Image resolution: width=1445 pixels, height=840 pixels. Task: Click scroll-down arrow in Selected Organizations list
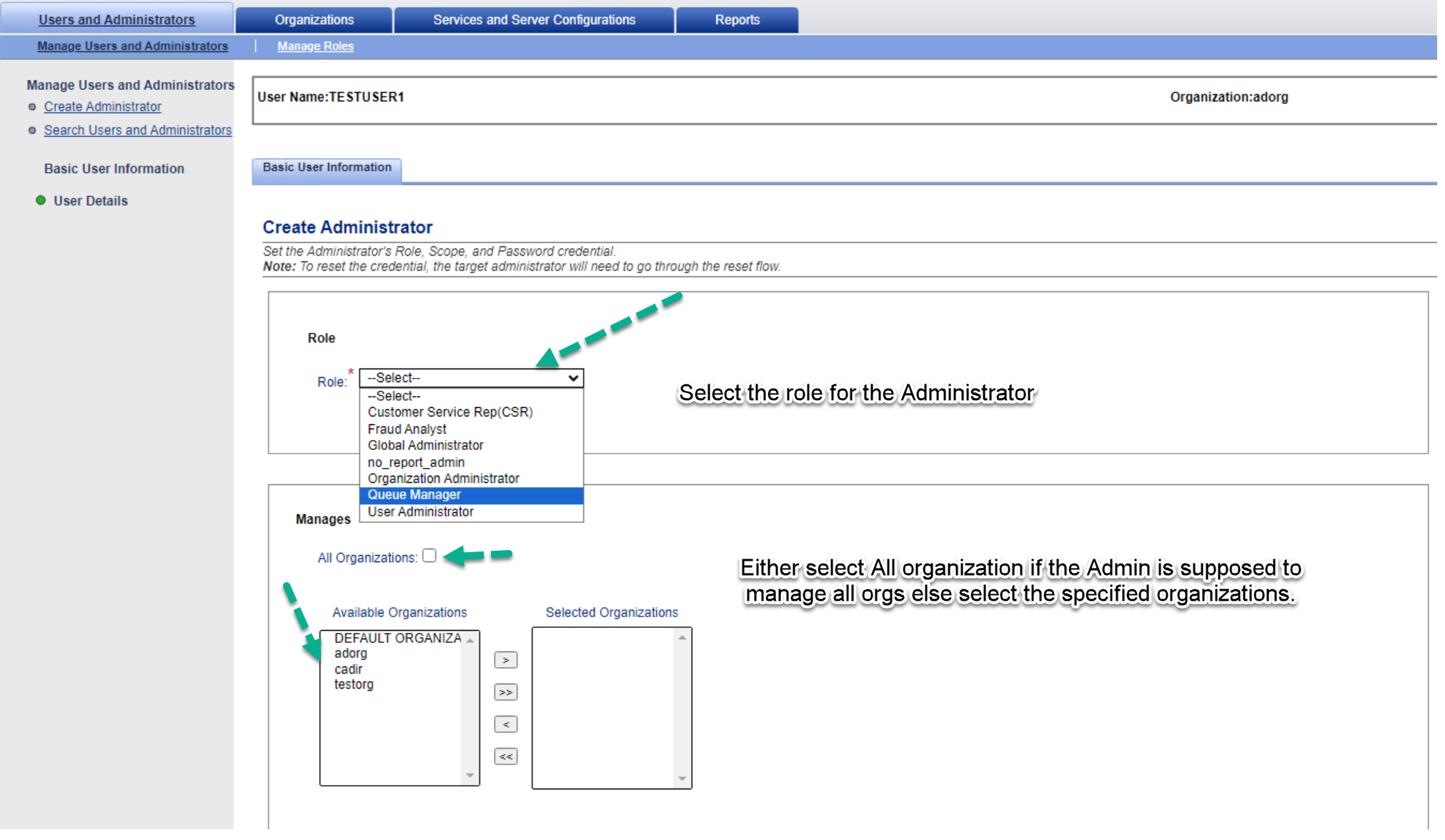click(682, 779)
